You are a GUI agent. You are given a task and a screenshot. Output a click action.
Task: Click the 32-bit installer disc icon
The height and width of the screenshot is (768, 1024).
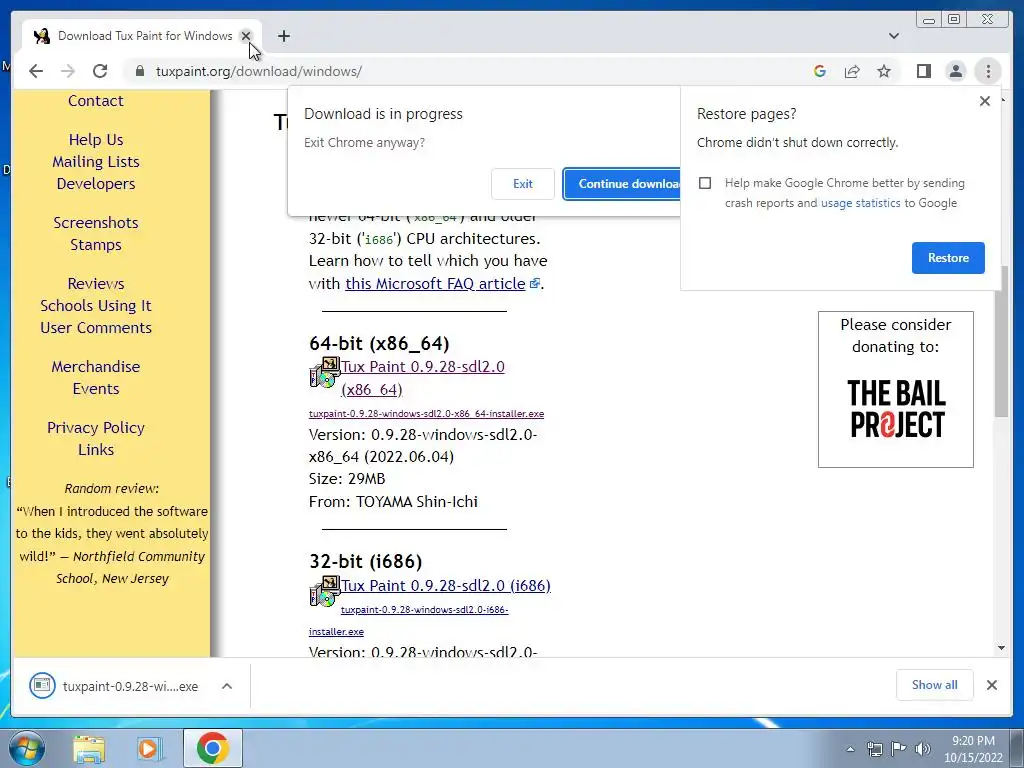point(325,591)
